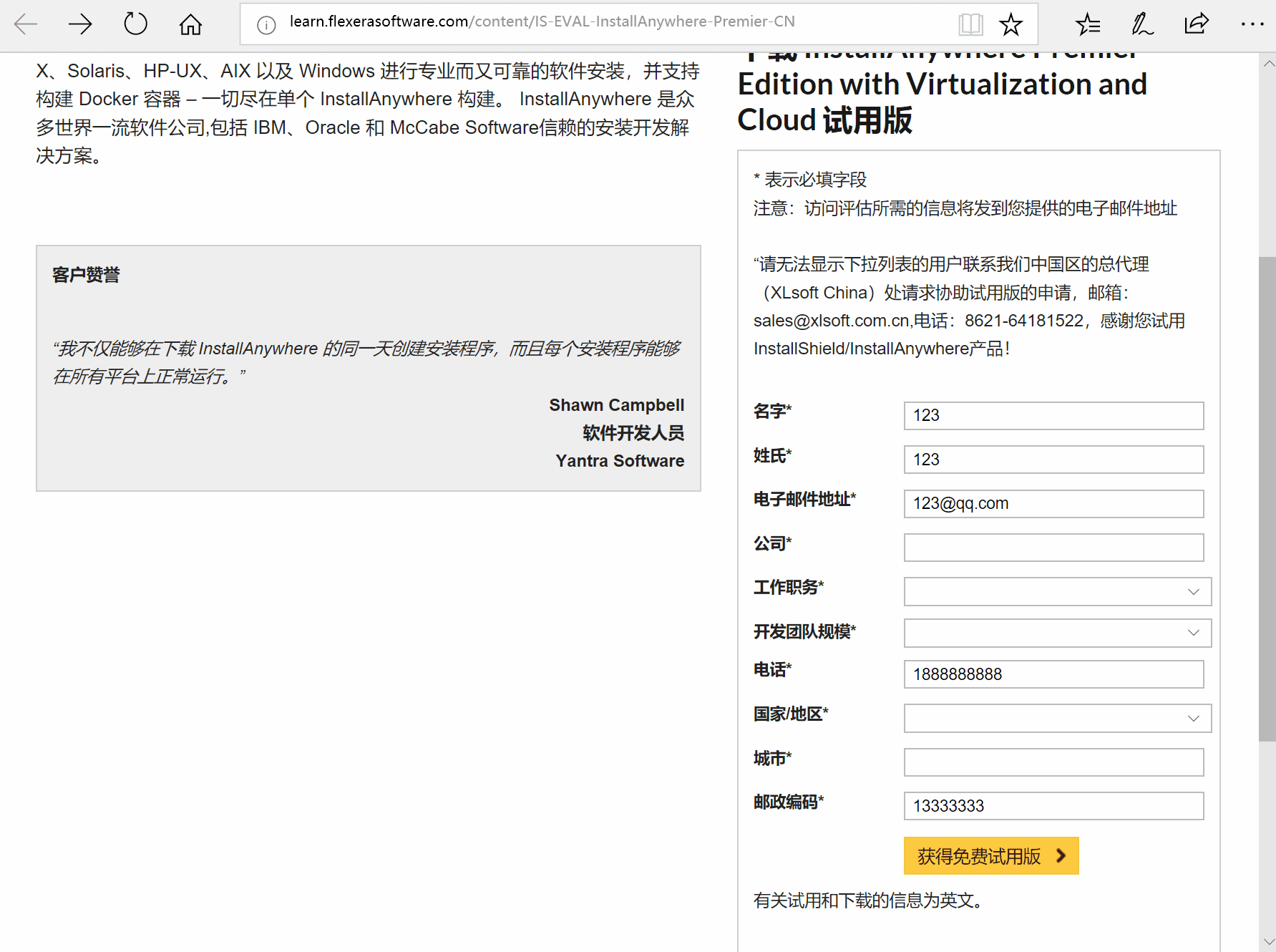Click the sales@xlsoft.com.cn email text
Viewport: 1276px width, 952px height.
832,321
